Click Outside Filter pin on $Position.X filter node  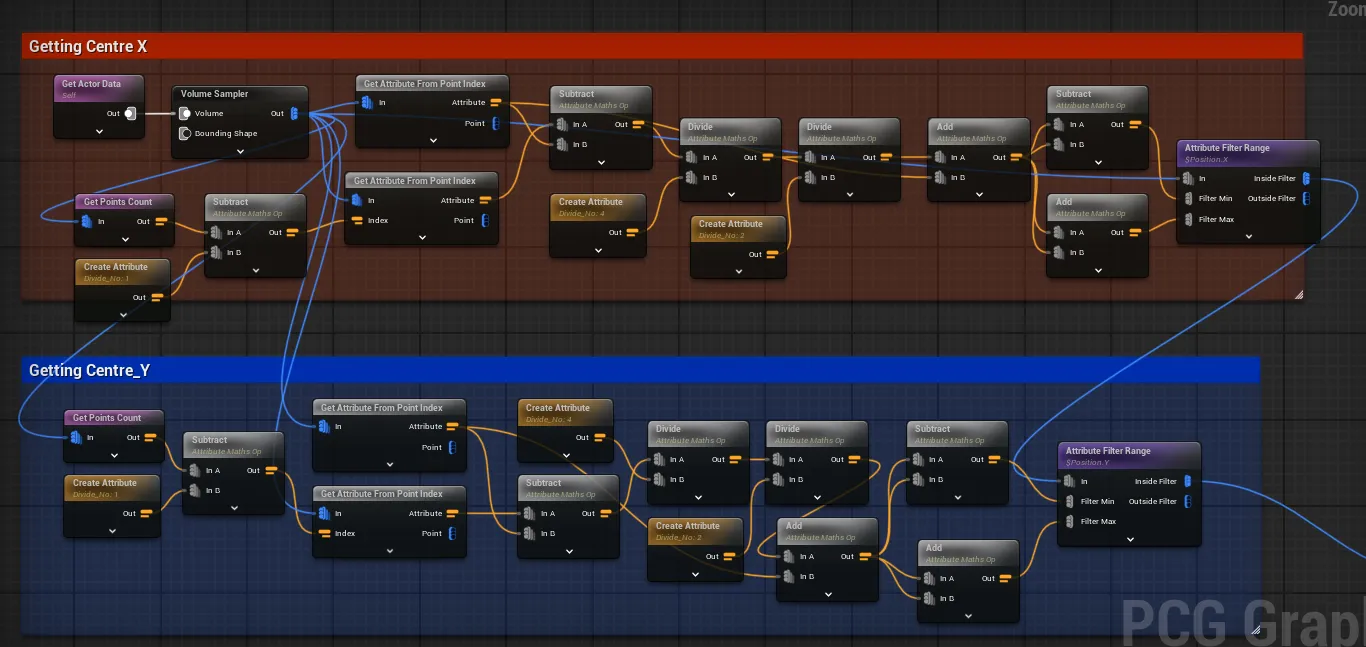[1306, 198]
